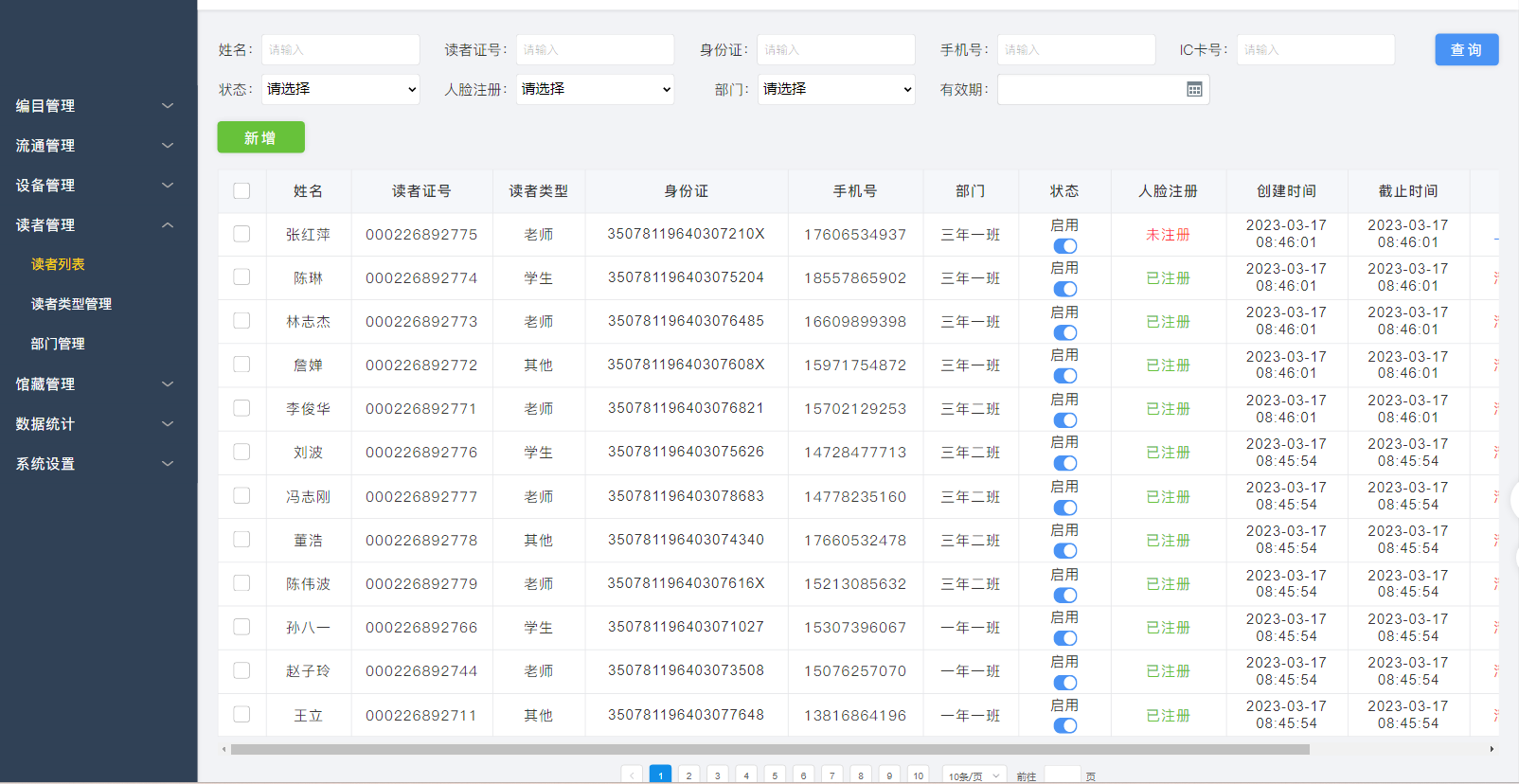Click the active page 1 button

660,775
